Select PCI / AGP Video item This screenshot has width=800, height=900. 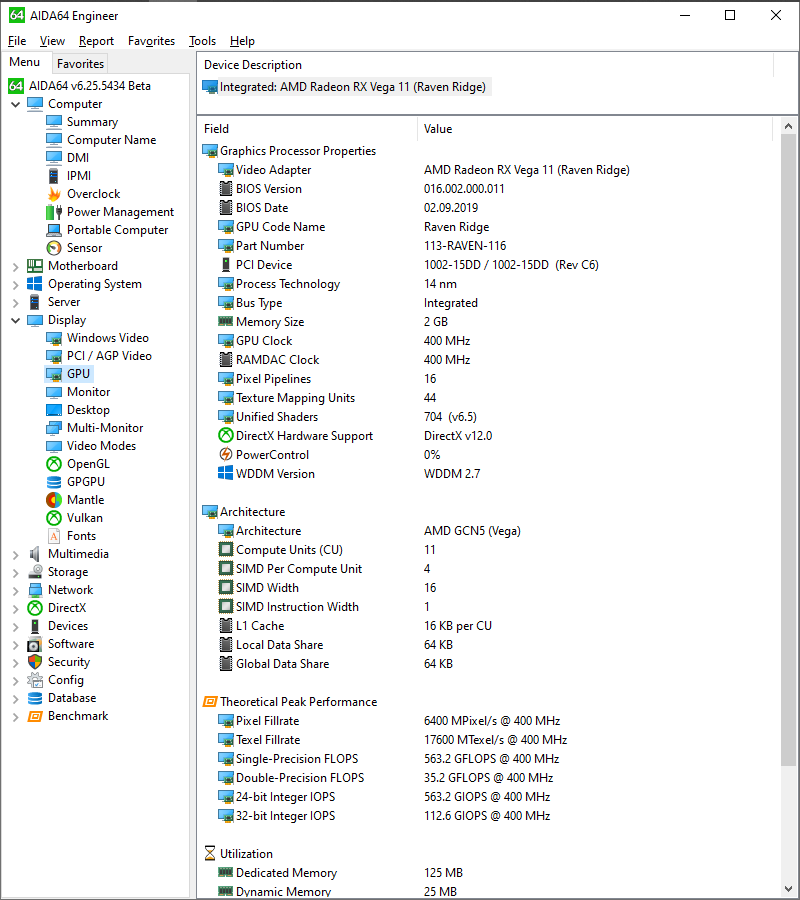(109, 356)
